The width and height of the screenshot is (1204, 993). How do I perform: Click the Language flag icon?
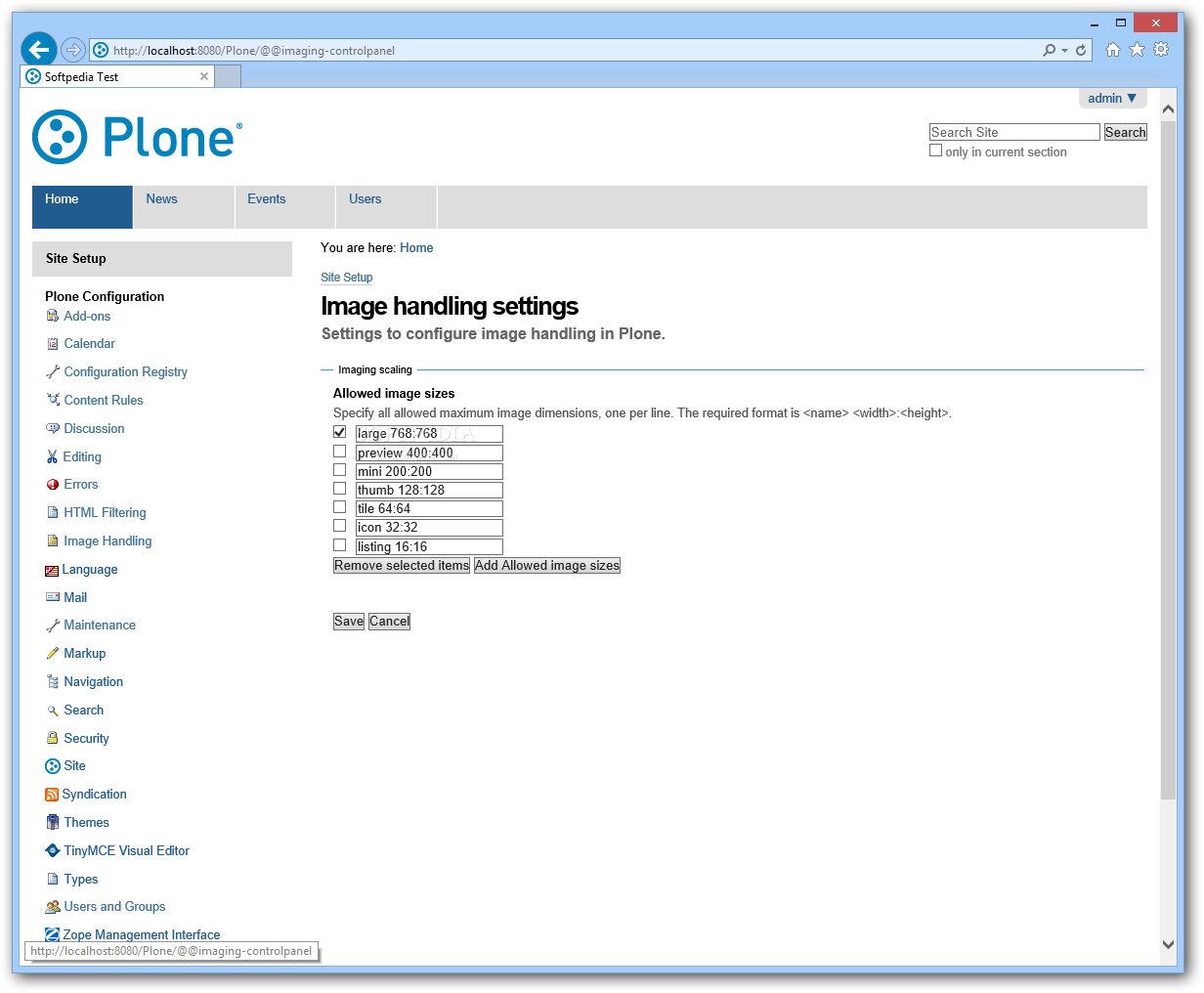[52, 570]
